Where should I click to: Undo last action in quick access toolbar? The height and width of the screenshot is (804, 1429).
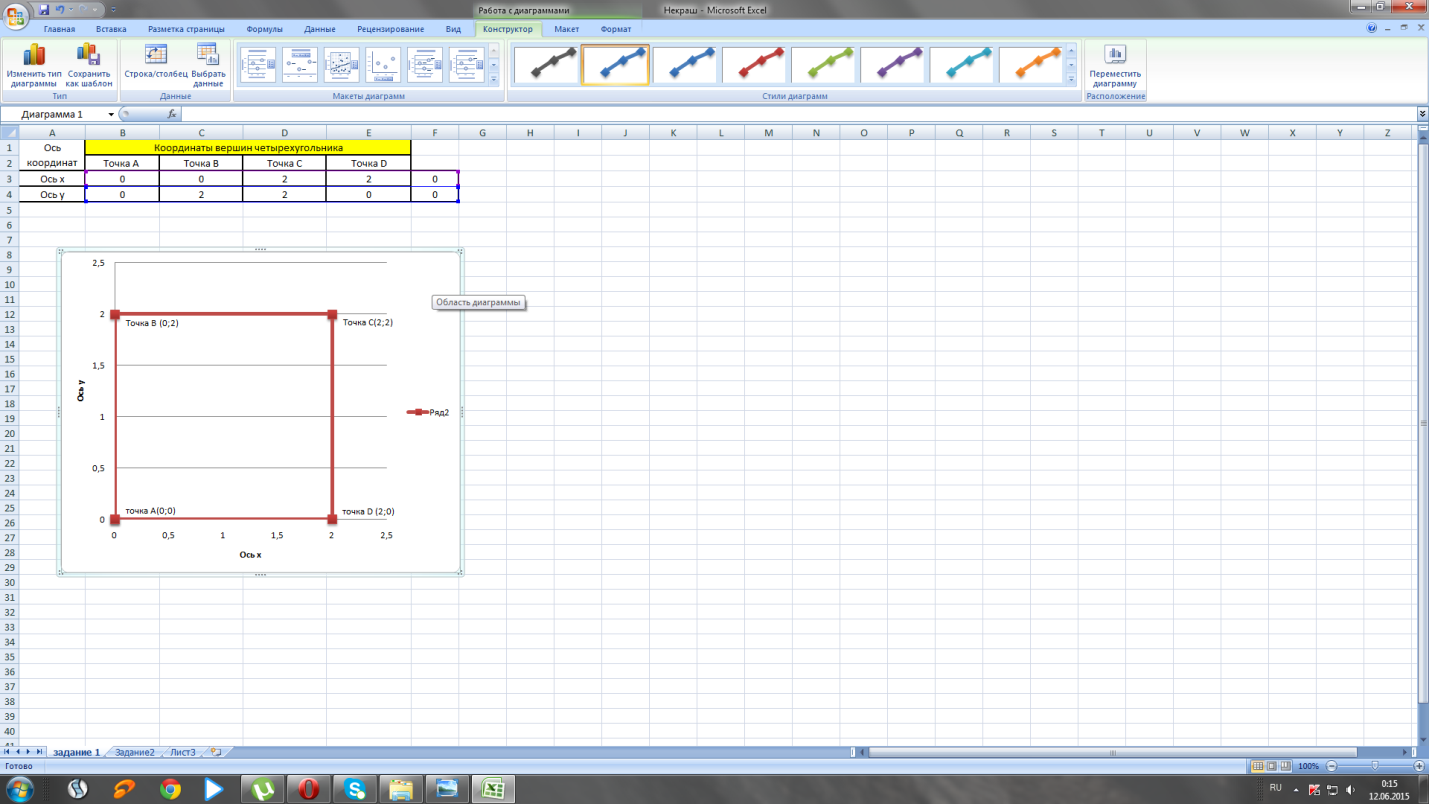pyautogui.click(x=60, y=9)
